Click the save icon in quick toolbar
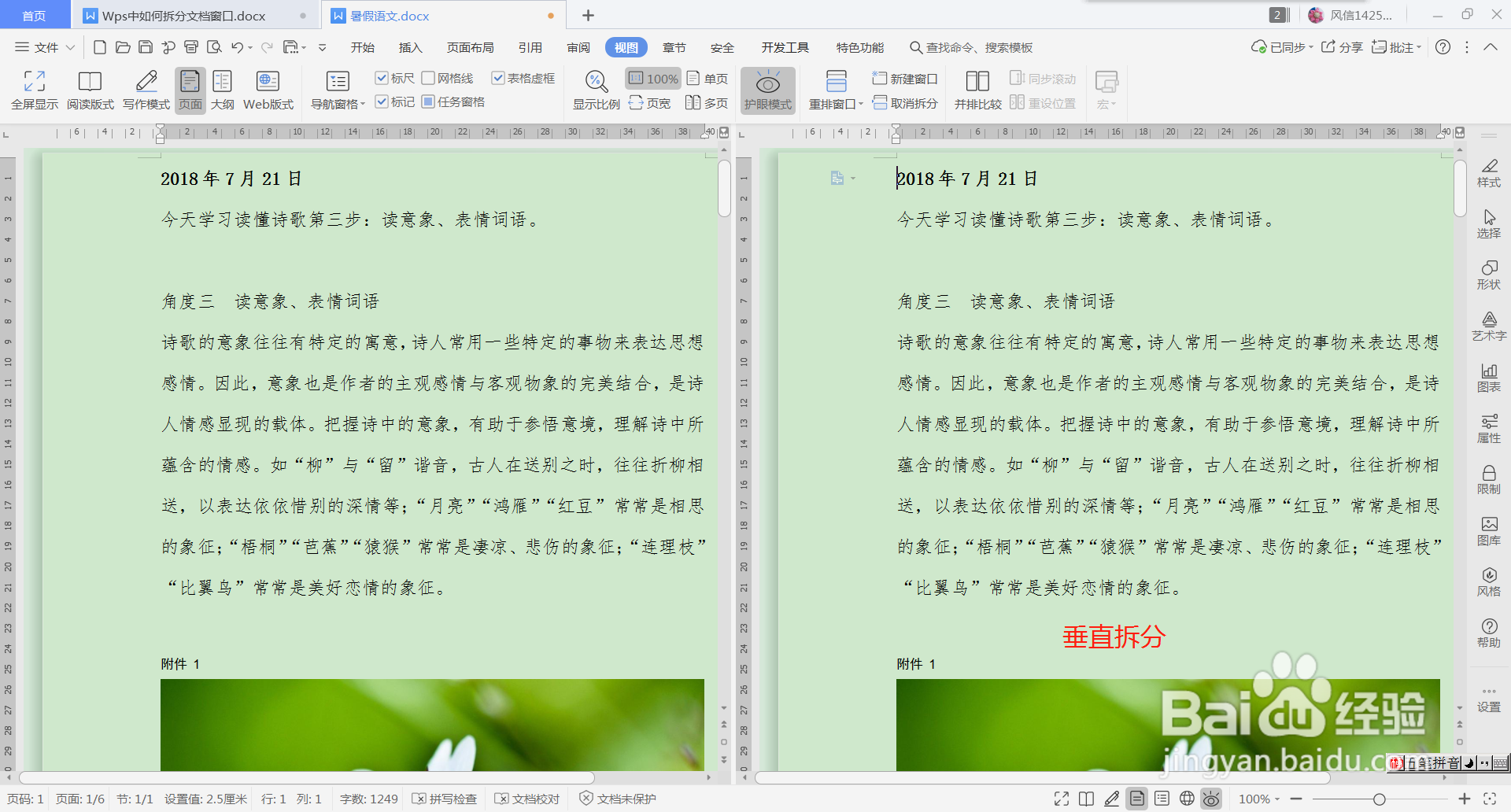1511x812 pixels. click(x=146, y=47)
